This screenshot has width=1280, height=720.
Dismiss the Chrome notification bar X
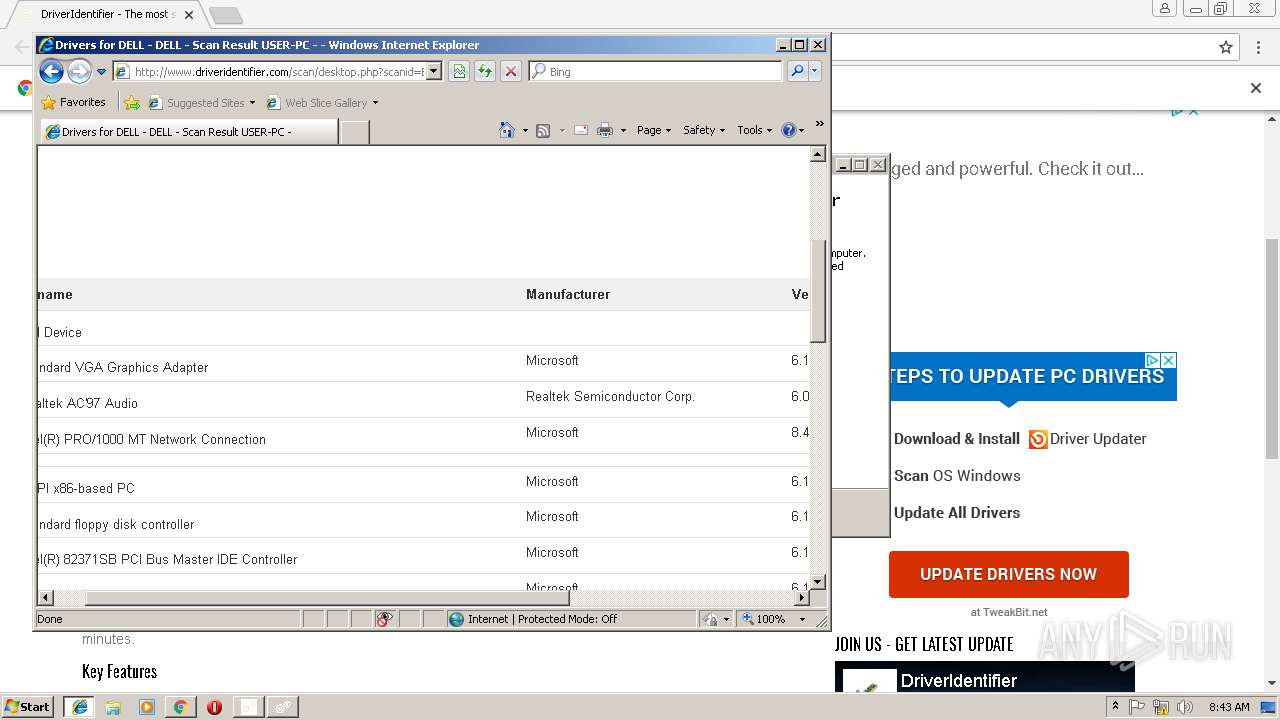tap(1256, 88)
